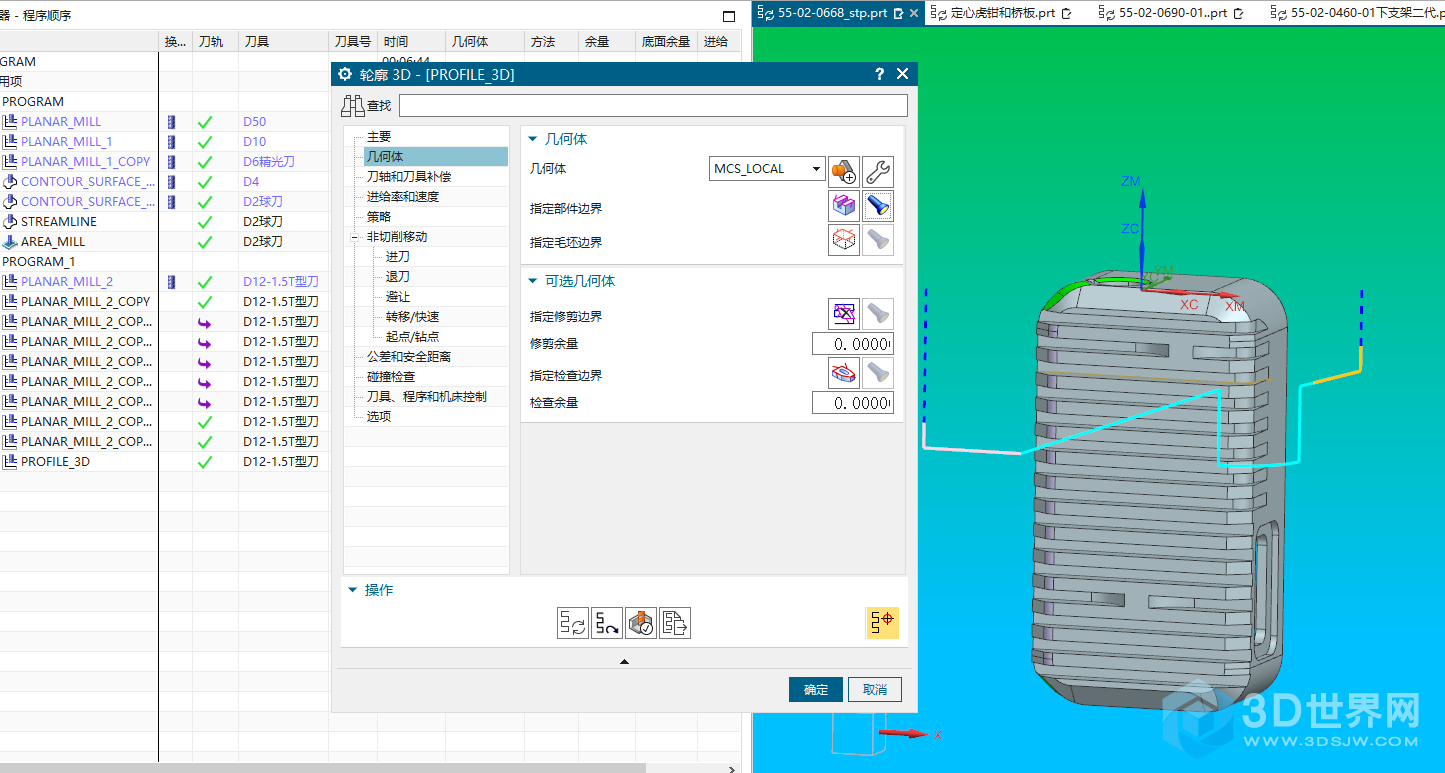Close the 55-02-0668_stp.prt tab
Image resolution: width=1445 pixels, height=773 pixels.
pyautogui.click(x=914, y=13)
